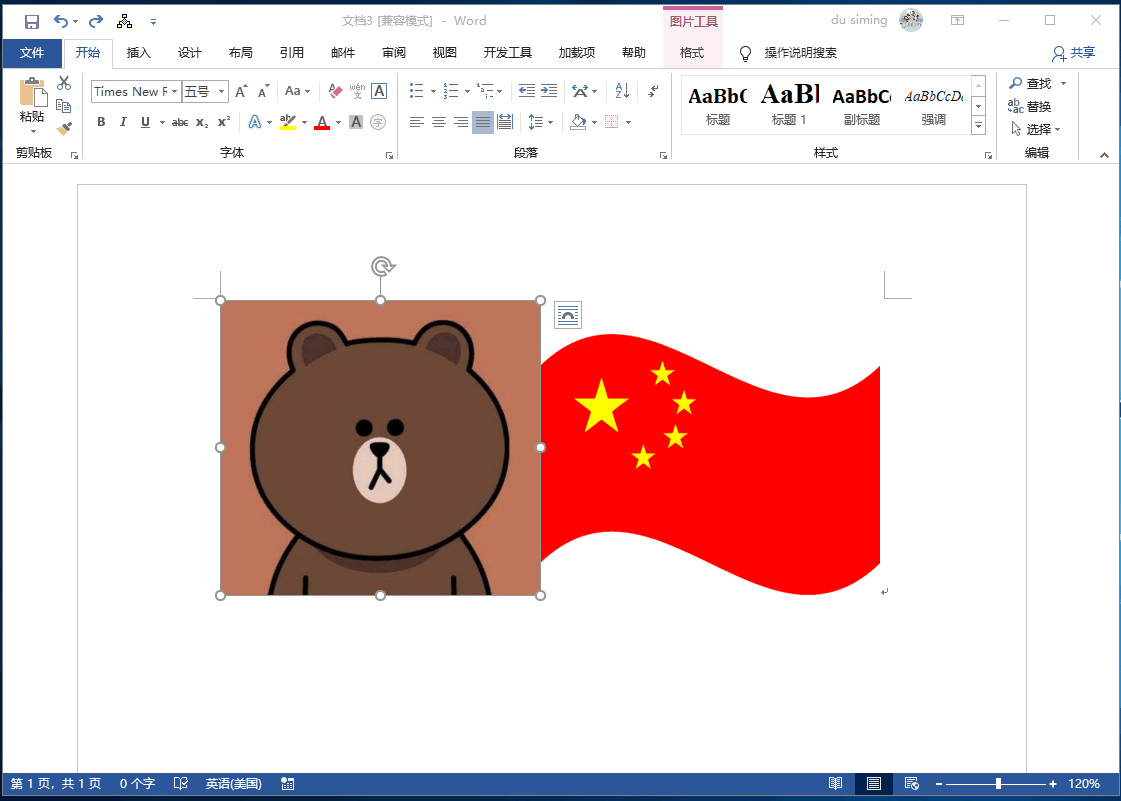Viewport: 1121px width, 801px height.
Task: Click the macro recording icon in the status bar
Action: coord(287,784)
